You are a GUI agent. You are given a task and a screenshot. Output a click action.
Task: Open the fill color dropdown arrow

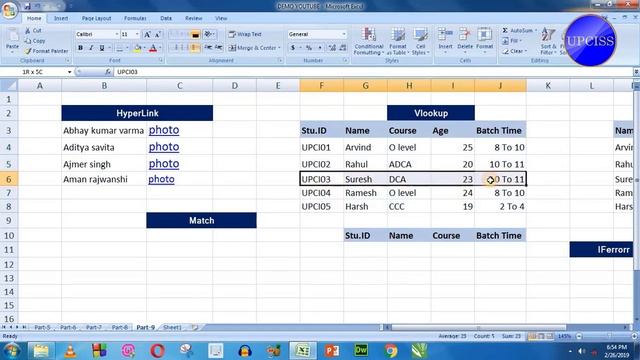coord(144,48)
